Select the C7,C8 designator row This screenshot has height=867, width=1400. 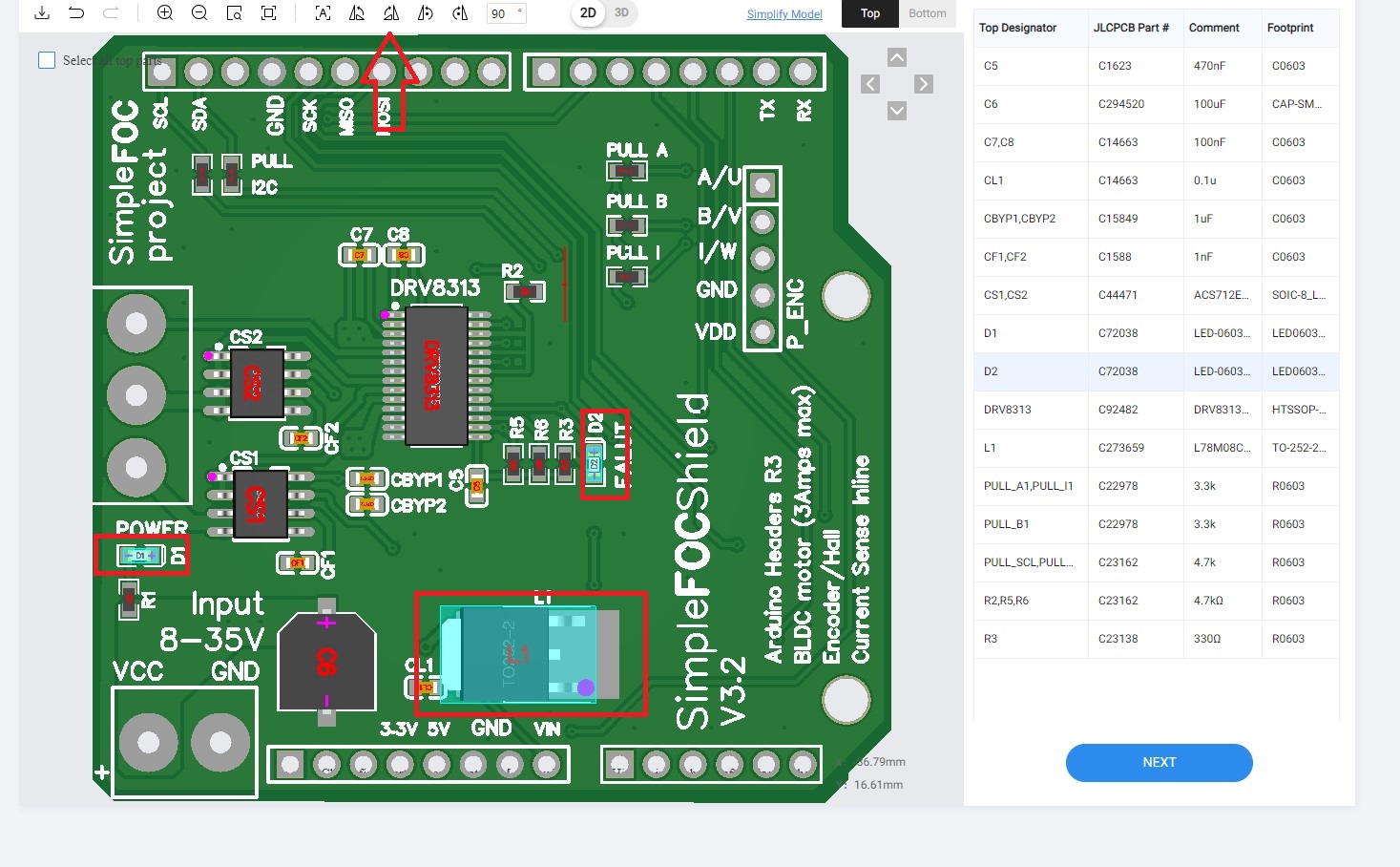pyautogui.click(x=1156, y=142)
